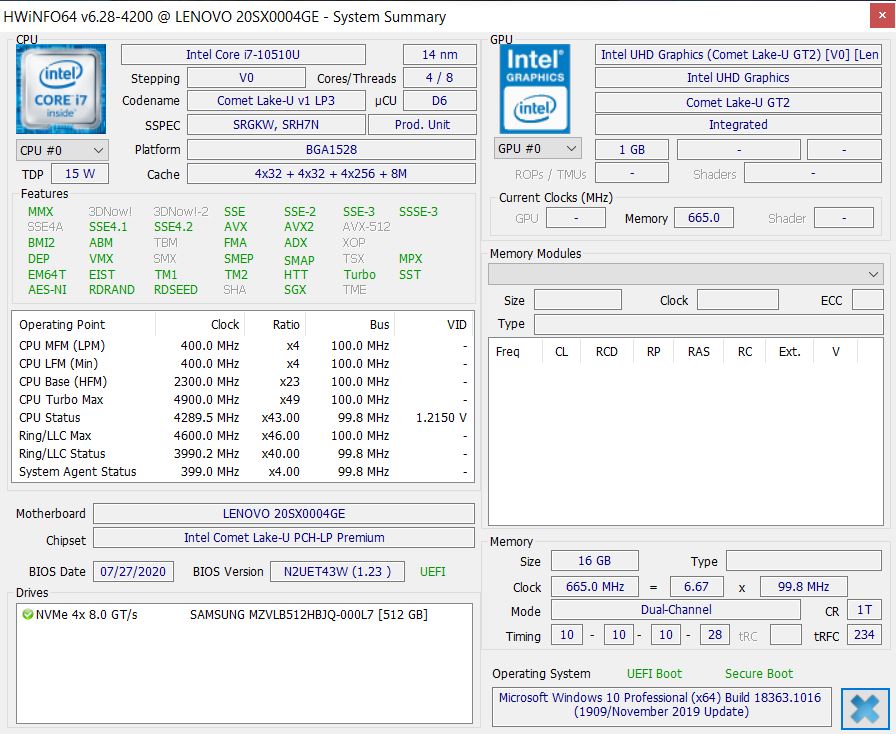Click the Stepping V0 field
Image resolution: width=896 pixels, height=734 pixels.
point(246,78)
